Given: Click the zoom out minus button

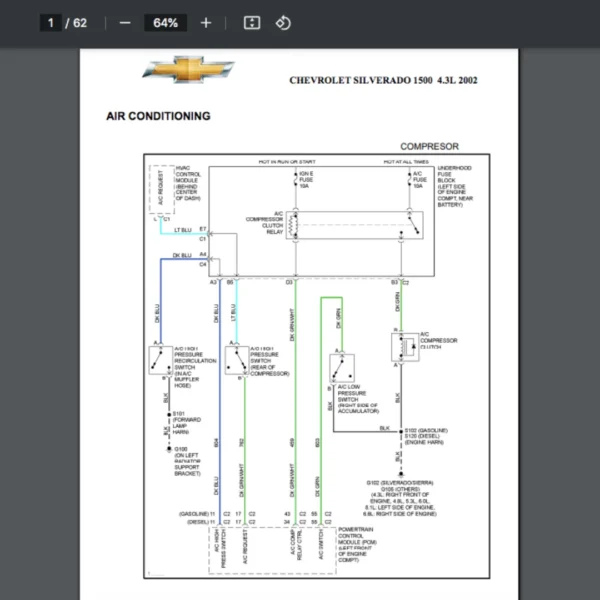Looking at the screenshot, I should point(125,23).
